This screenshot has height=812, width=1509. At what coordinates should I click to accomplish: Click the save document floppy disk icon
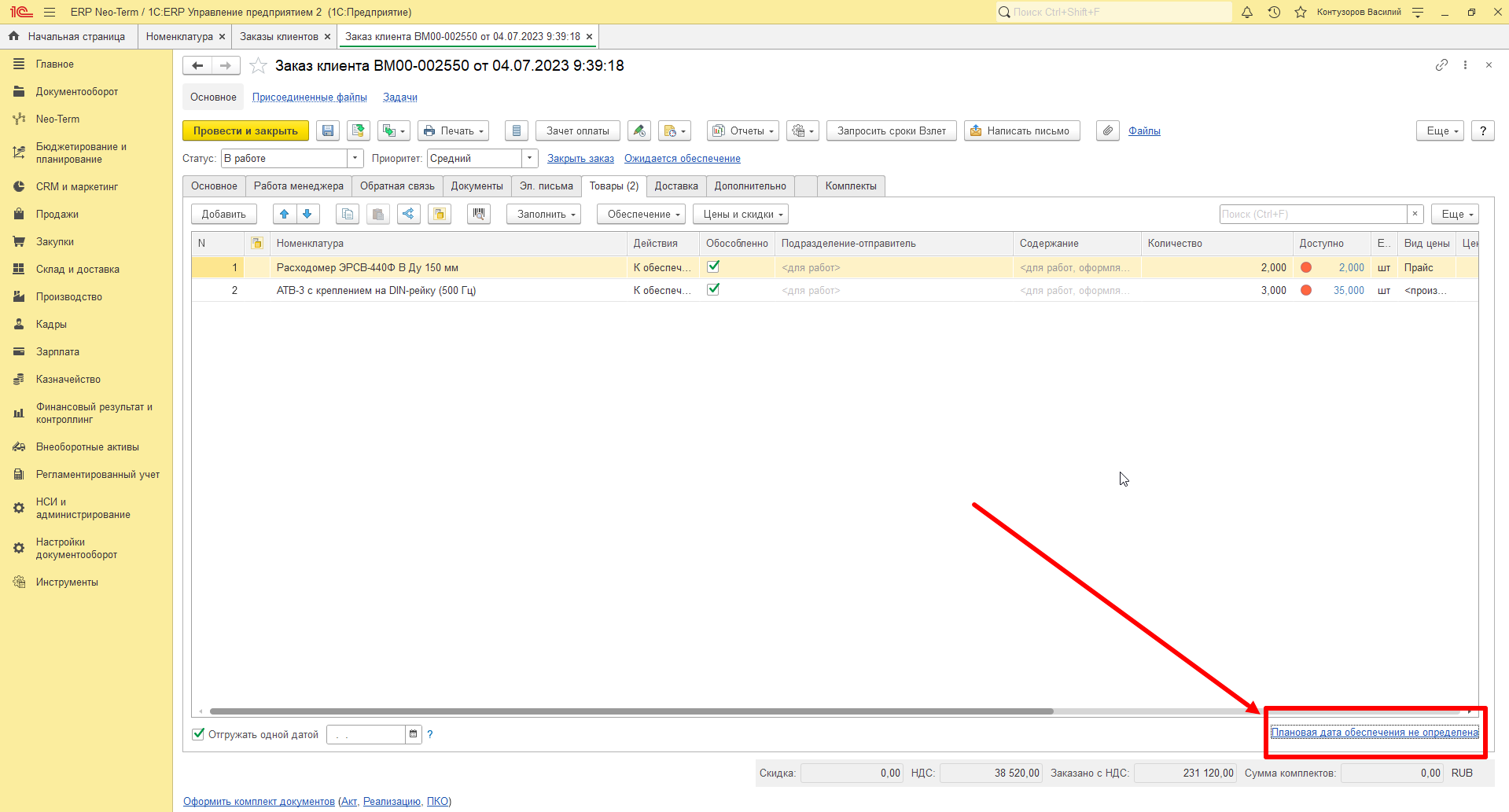(x=328, y=131)
